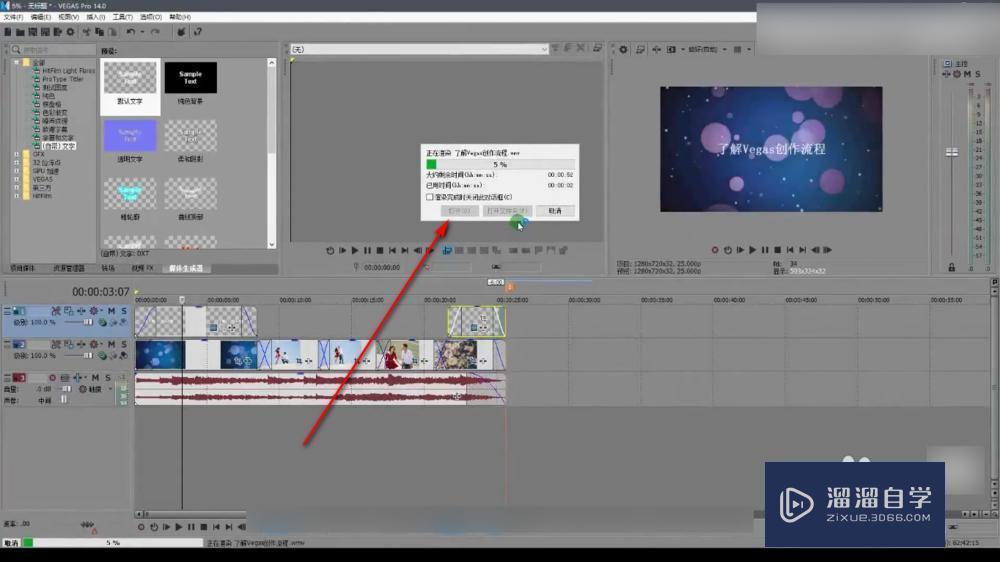Stop trimmer playback
1000x562 pixels.
pyautogui.click(x=380, y=251)
